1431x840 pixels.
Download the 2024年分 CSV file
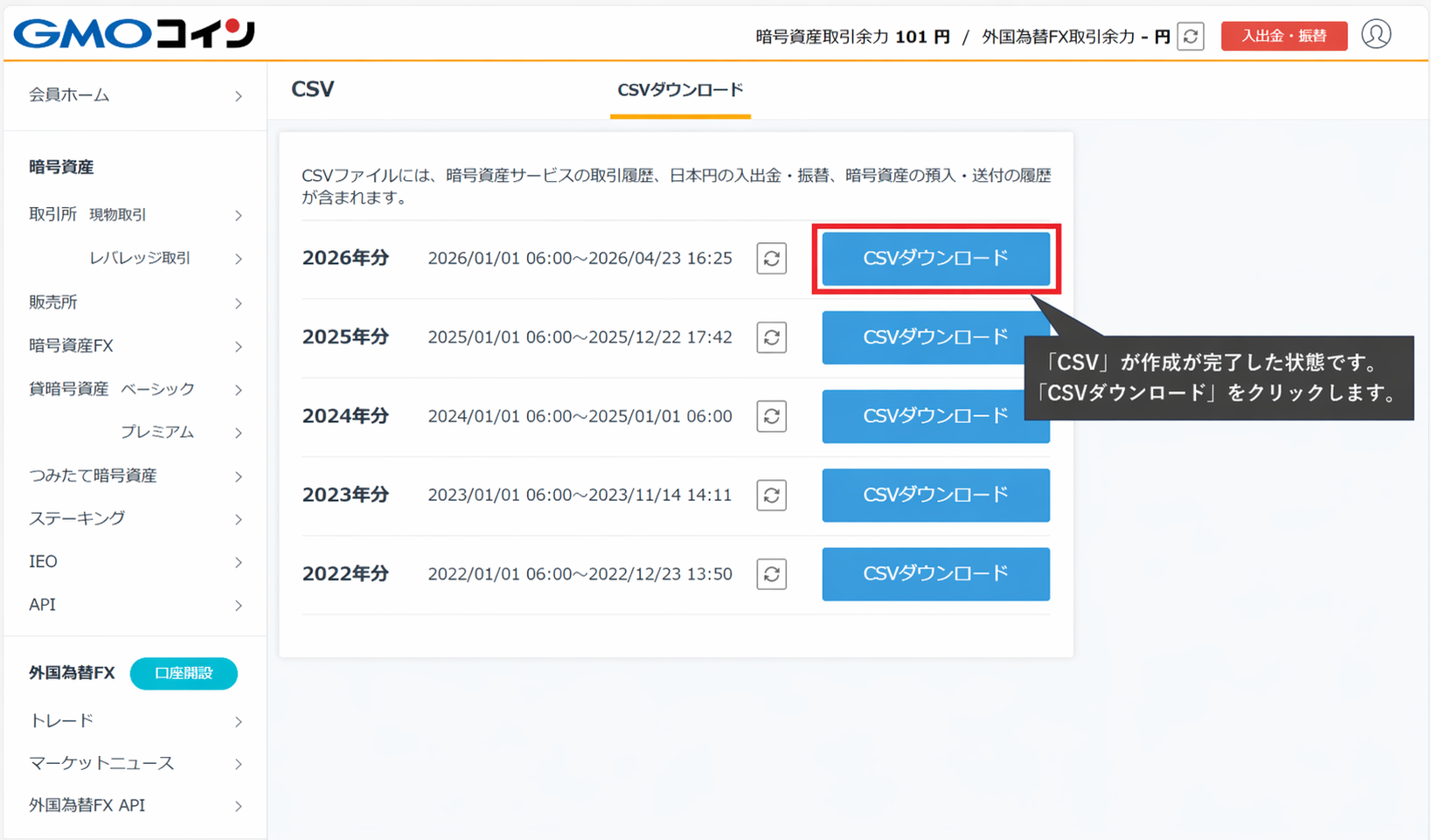(935, 416)
